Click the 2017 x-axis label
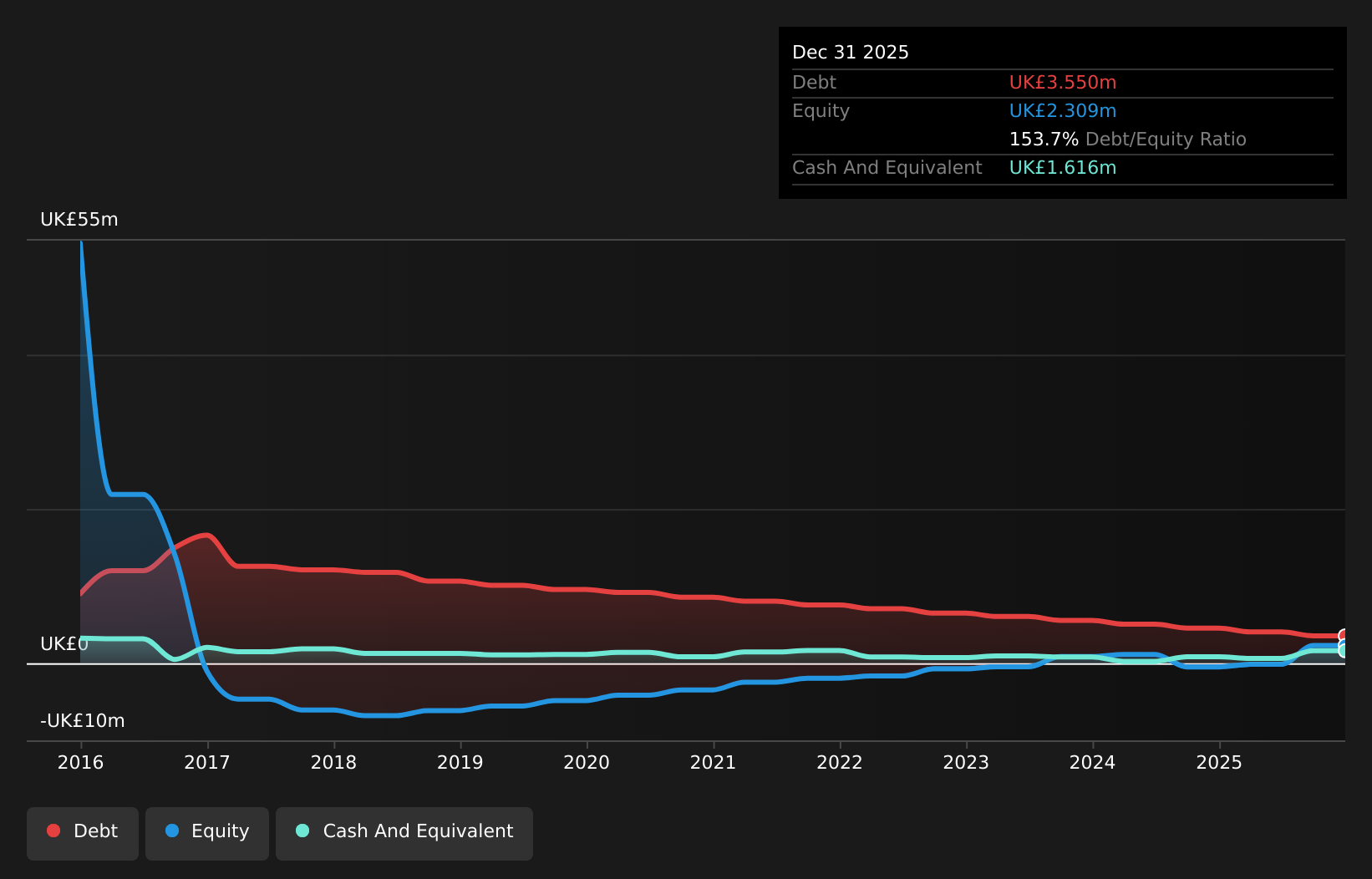Screen dimensions: 1372x879 [207, 762]
